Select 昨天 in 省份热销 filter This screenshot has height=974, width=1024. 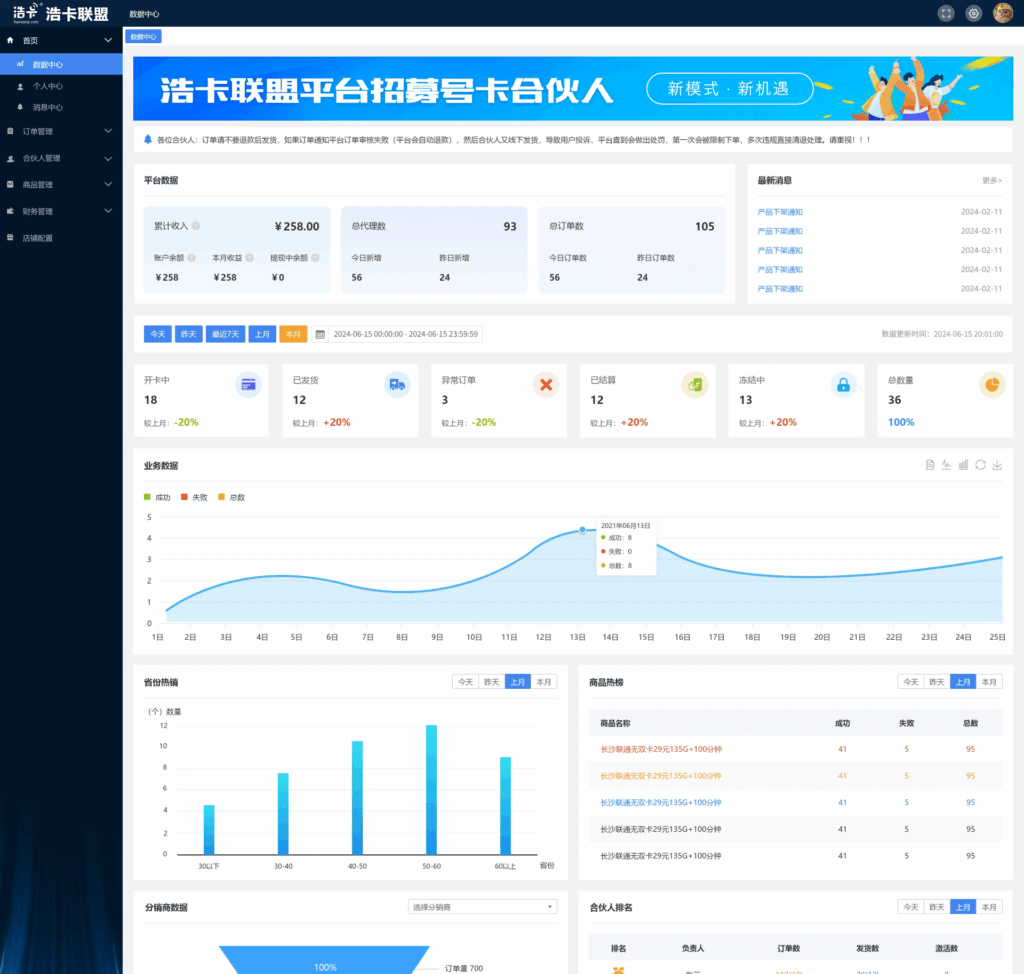tap(492, 682)
